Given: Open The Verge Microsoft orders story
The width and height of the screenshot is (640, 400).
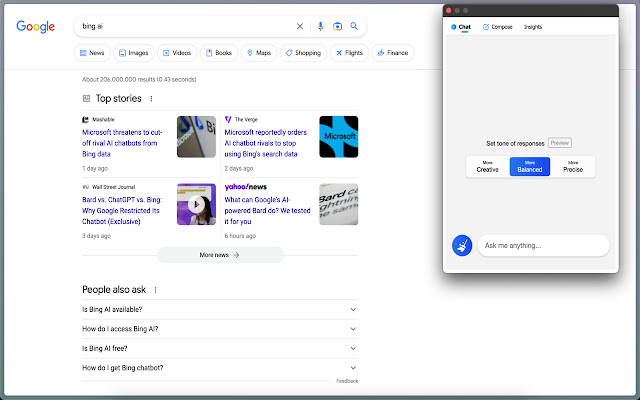Looking at the screenshot, I should [x=265, y=143].
